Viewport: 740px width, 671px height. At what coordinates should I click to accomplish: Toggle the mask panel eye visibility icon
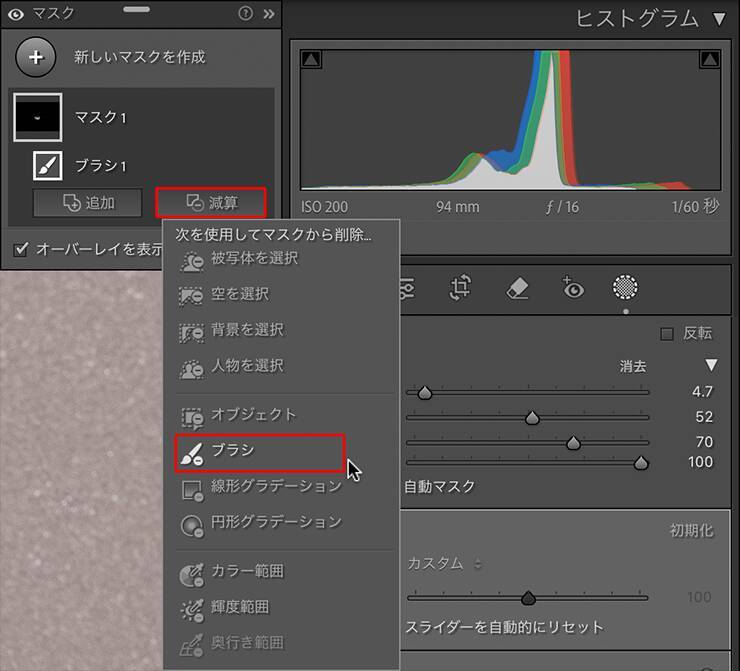[15, 13]
